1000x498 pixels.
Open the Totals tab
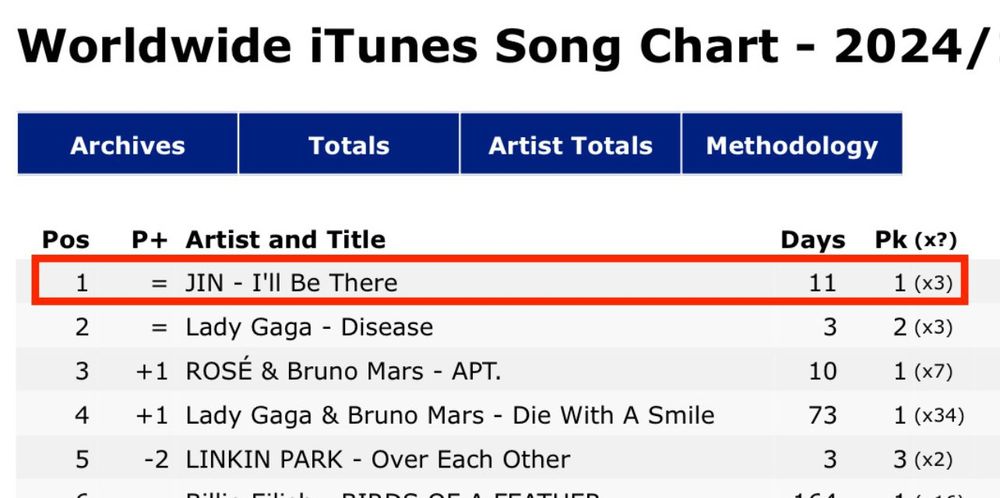pos(349,144)
